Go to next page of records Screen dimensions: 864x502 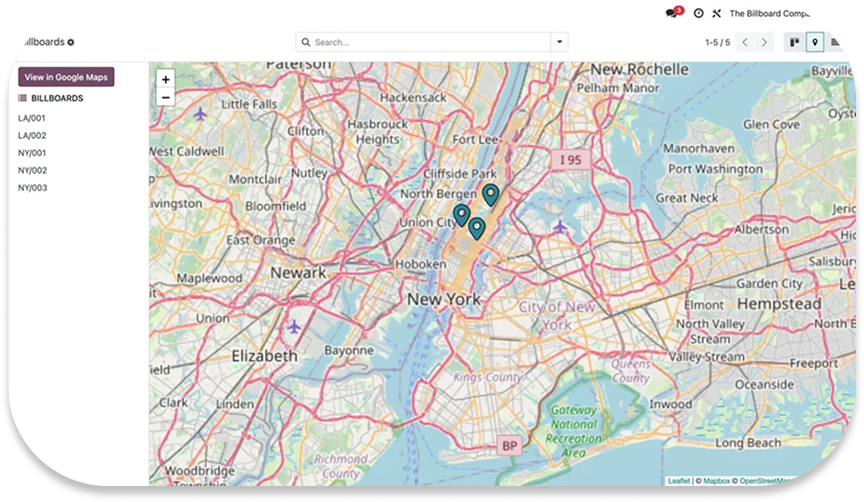765,42
